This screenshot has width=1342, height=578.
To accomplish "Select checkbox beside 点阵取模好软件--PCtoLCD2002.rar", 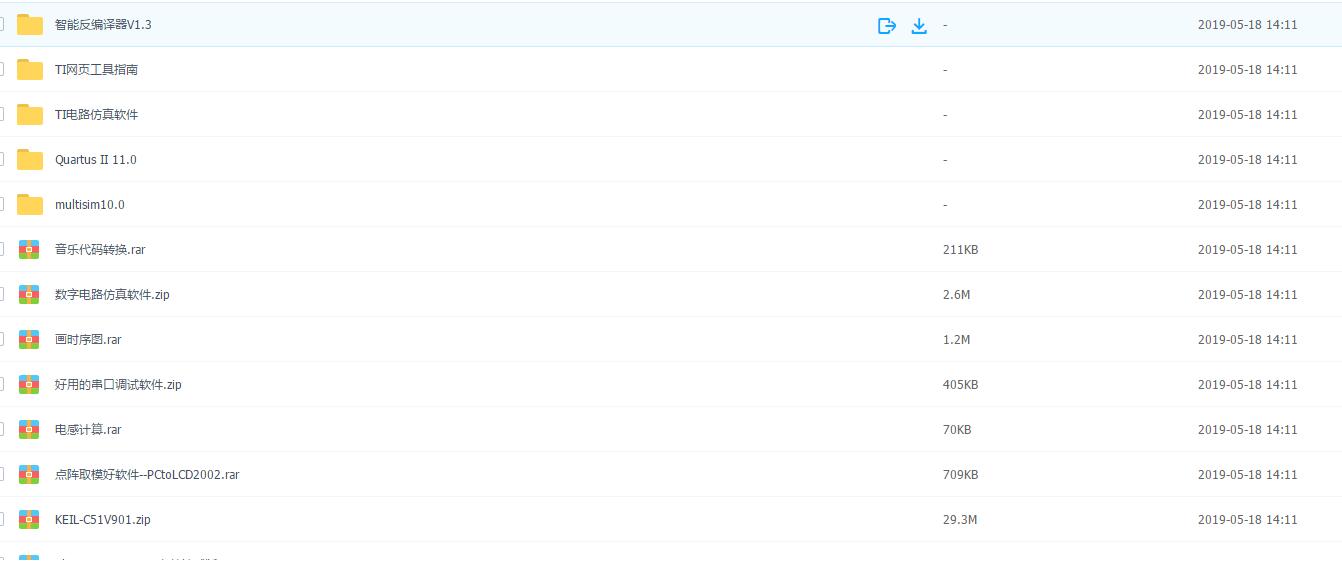I will [1, 474].
